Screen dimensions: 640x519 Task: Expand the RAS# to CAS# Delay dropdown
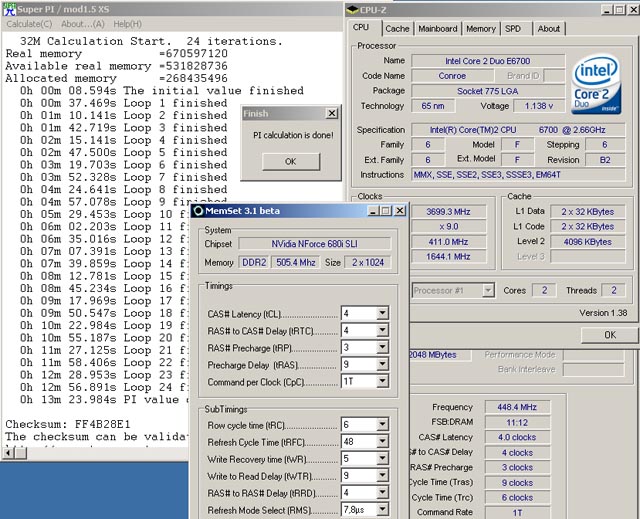coord(382,330)
